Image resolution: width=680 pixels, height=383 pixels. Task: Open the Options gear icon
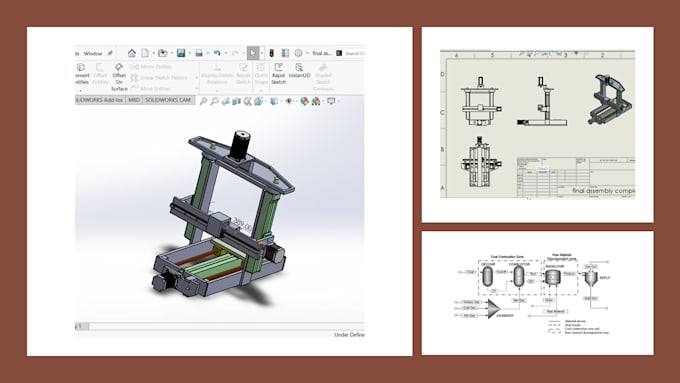pos(298,53)
